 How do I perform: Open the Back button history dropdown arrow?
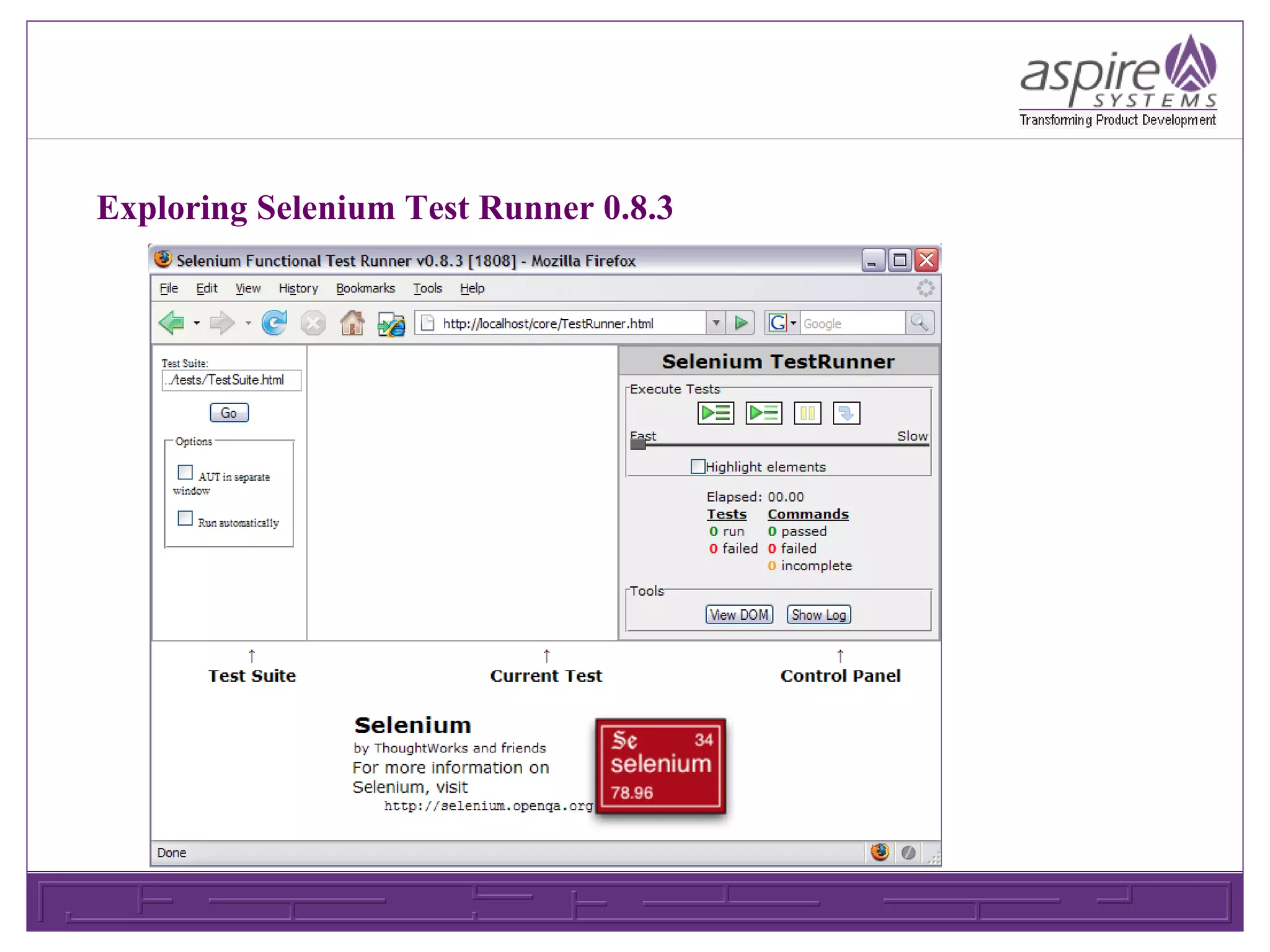pos(197,323)
